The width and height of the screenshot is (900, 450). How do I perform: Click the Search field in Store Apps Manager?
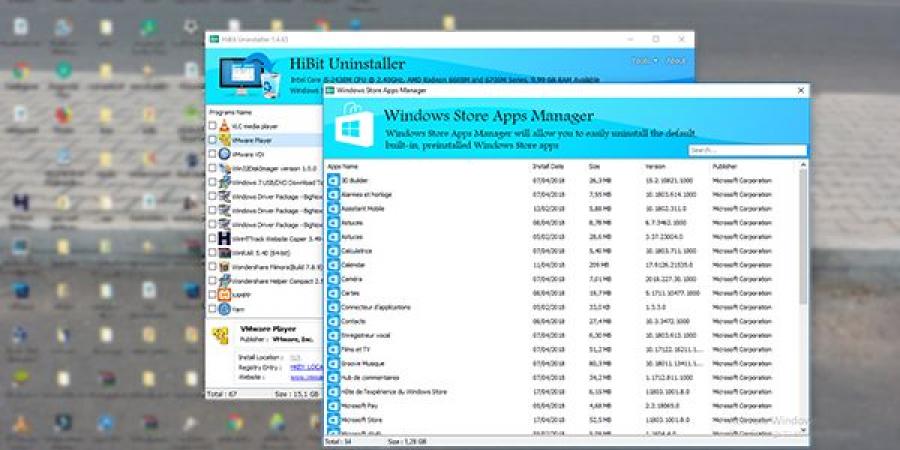pyautogui.click(x=747, y=150)
